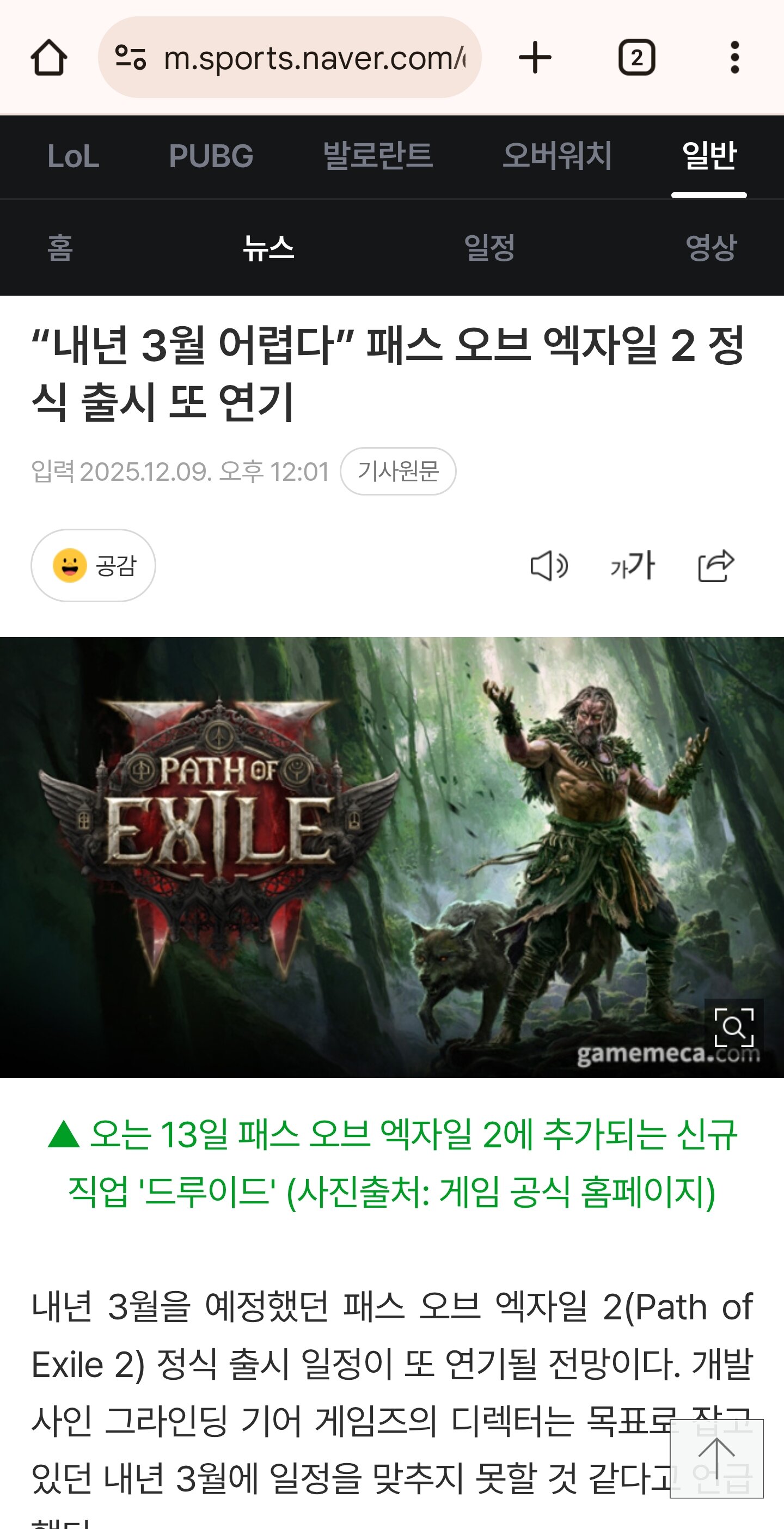
Task: Switch to the LoL tab
Action: pos(73,157)
